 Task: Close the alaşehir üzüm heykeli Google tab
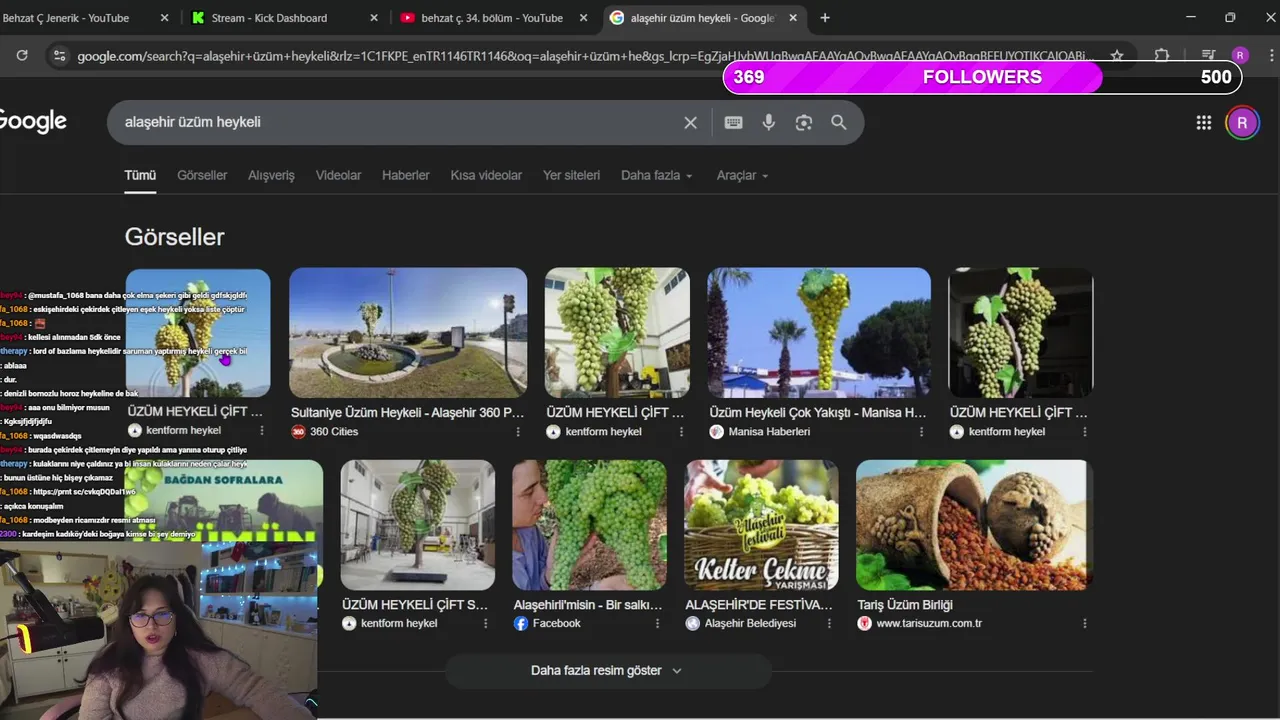click(x=793, y=18)
